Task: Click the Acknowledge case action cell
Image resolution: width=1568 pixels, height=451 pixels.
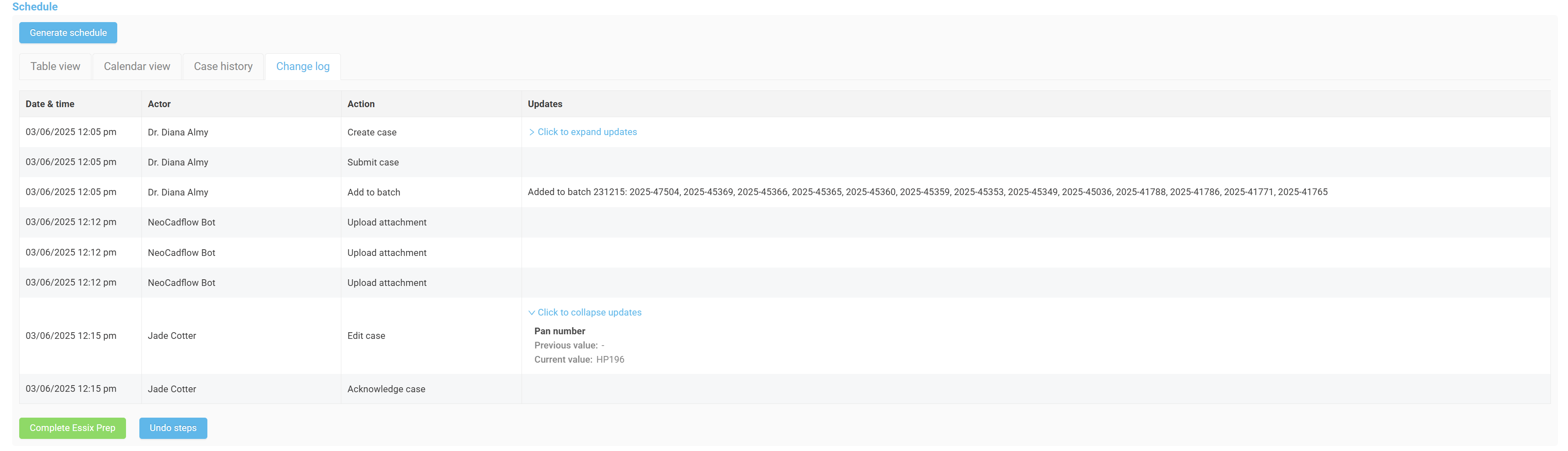Action: pos(386,389)
